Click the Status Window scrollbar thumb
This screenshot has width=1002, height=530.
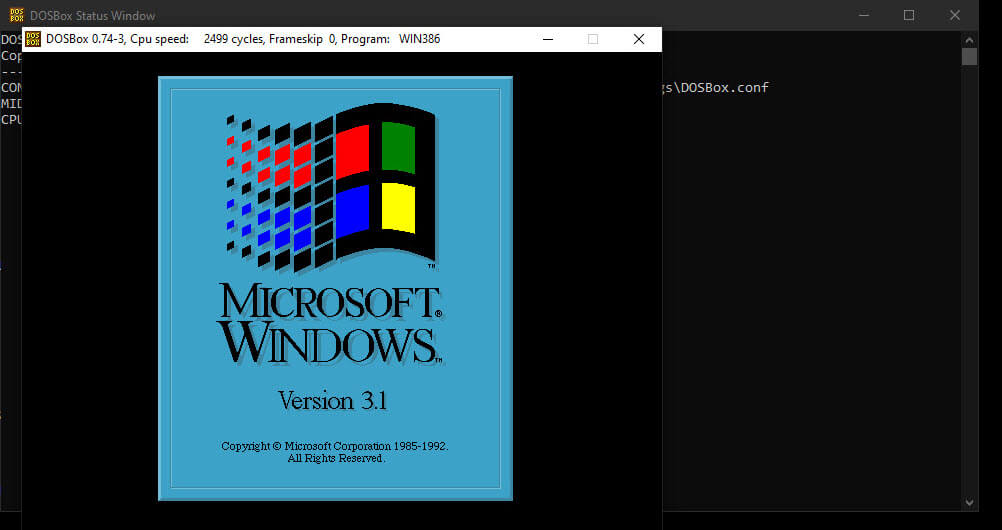(969, 56)
